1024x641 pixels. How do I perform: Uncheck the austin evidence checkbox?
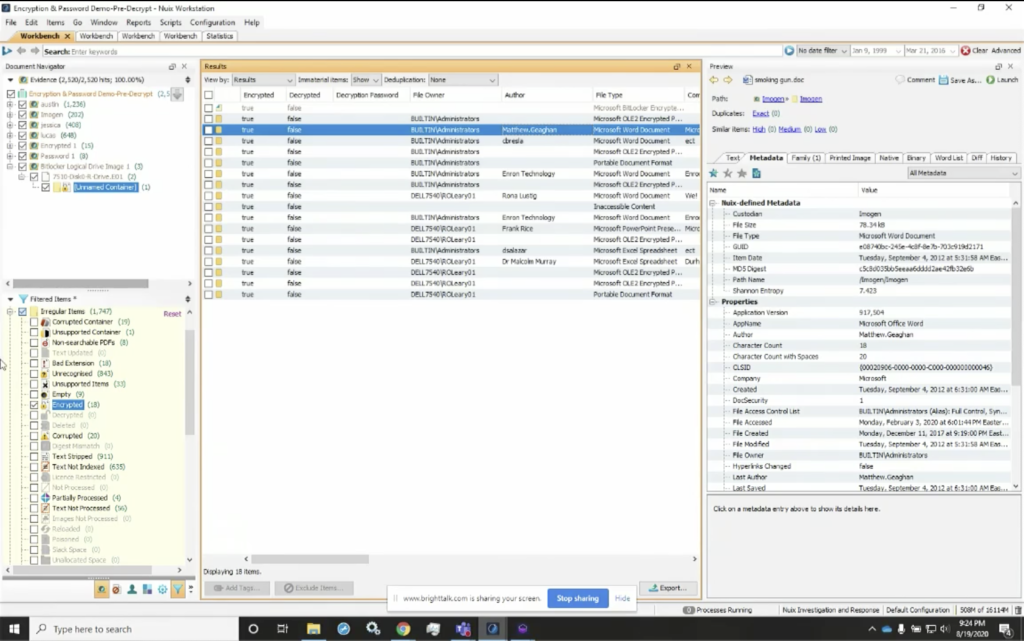click(23, 104)
